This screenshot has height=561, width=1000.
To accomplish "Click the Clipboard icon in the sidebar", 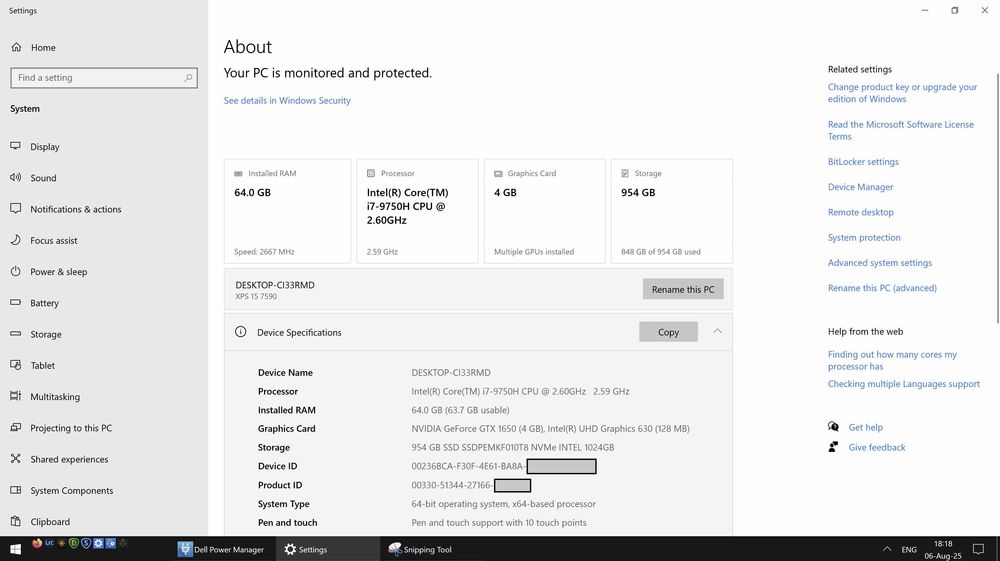I will tap(15, 521).
